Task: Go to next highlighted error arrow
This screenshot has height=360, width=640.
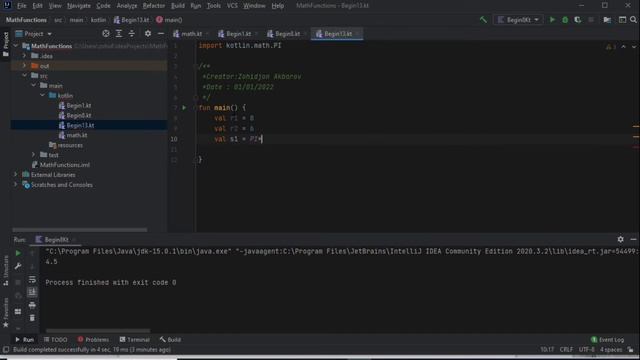Action: pyautogui.click(x=634, y=47)
